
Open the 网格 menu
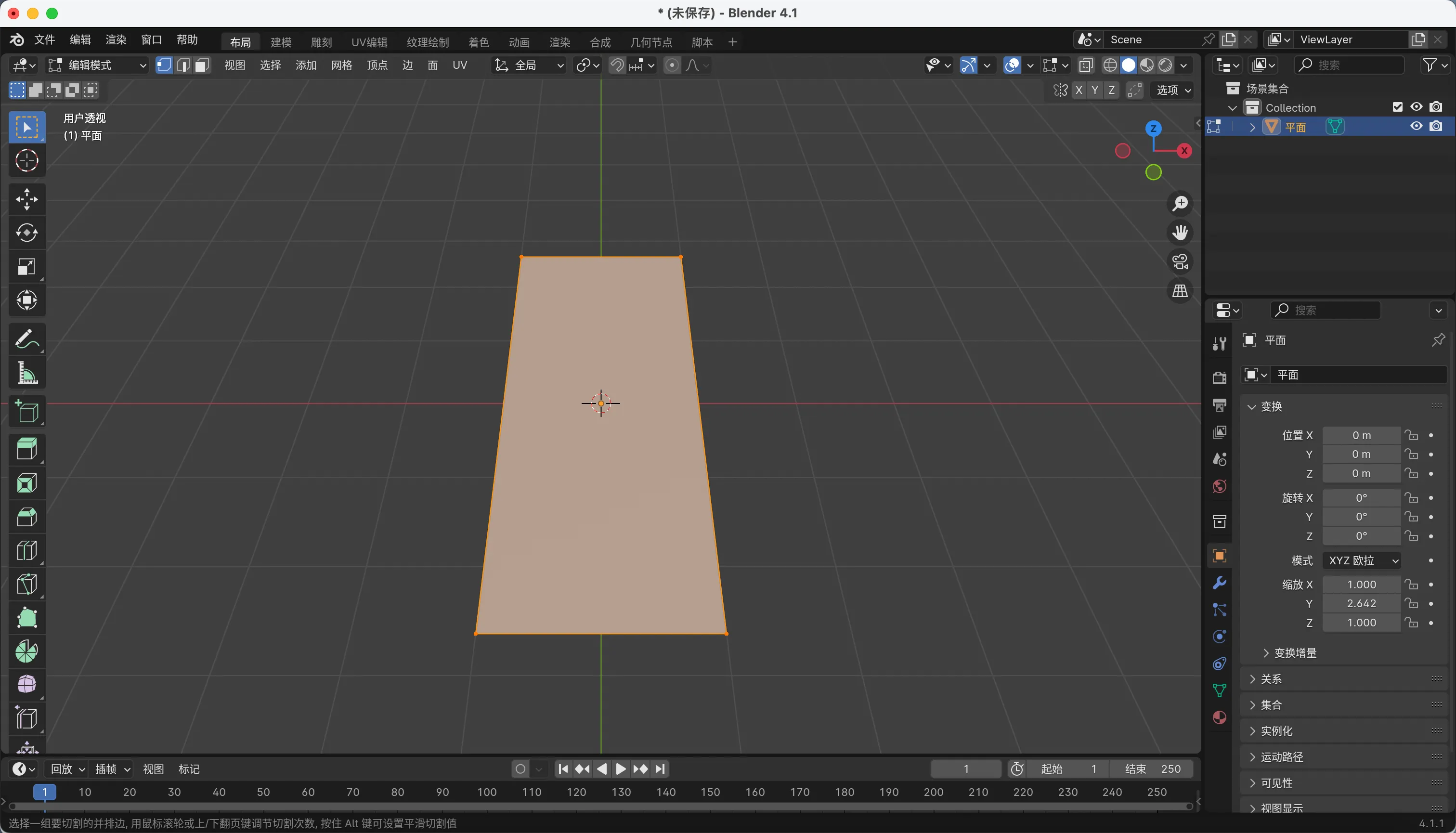point(341,65)
